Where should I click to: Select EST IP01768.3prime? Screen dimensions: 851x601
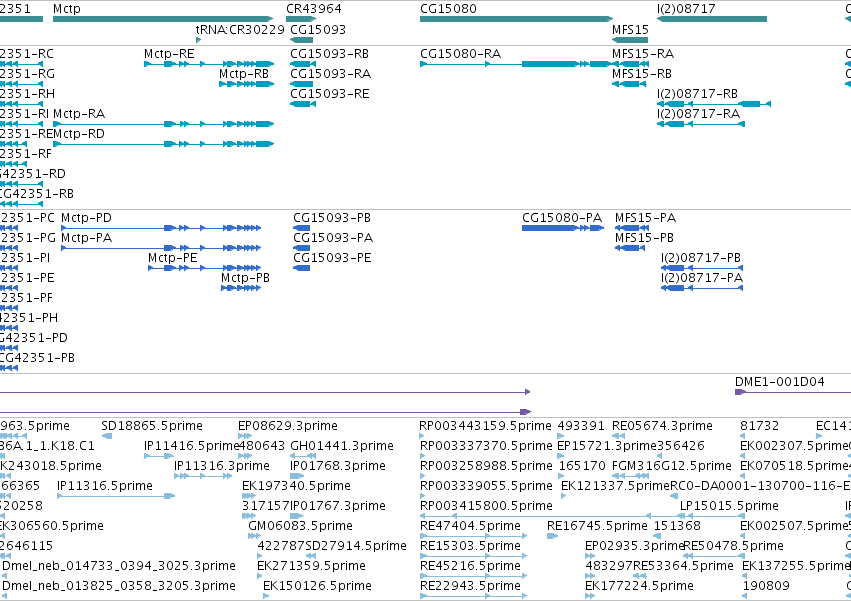[338, 466]
